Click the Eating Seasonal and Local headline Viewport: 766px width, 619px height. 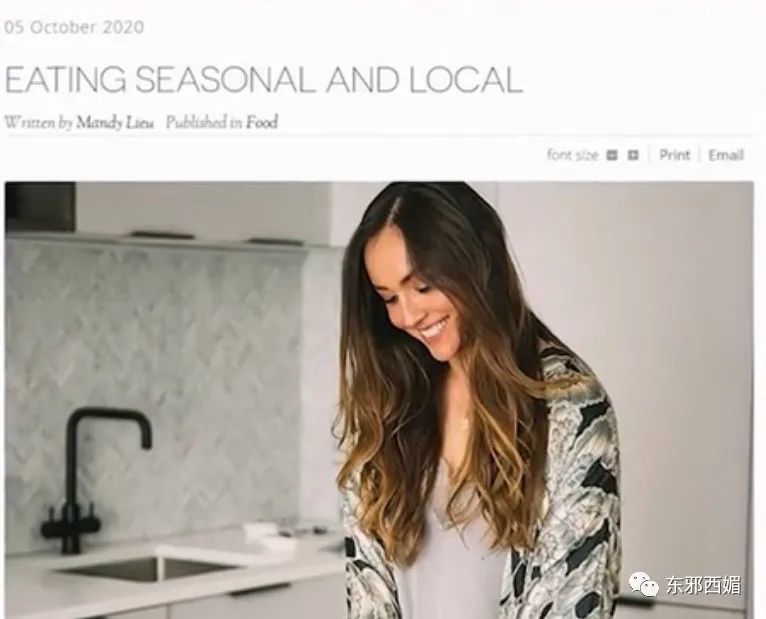264,80
